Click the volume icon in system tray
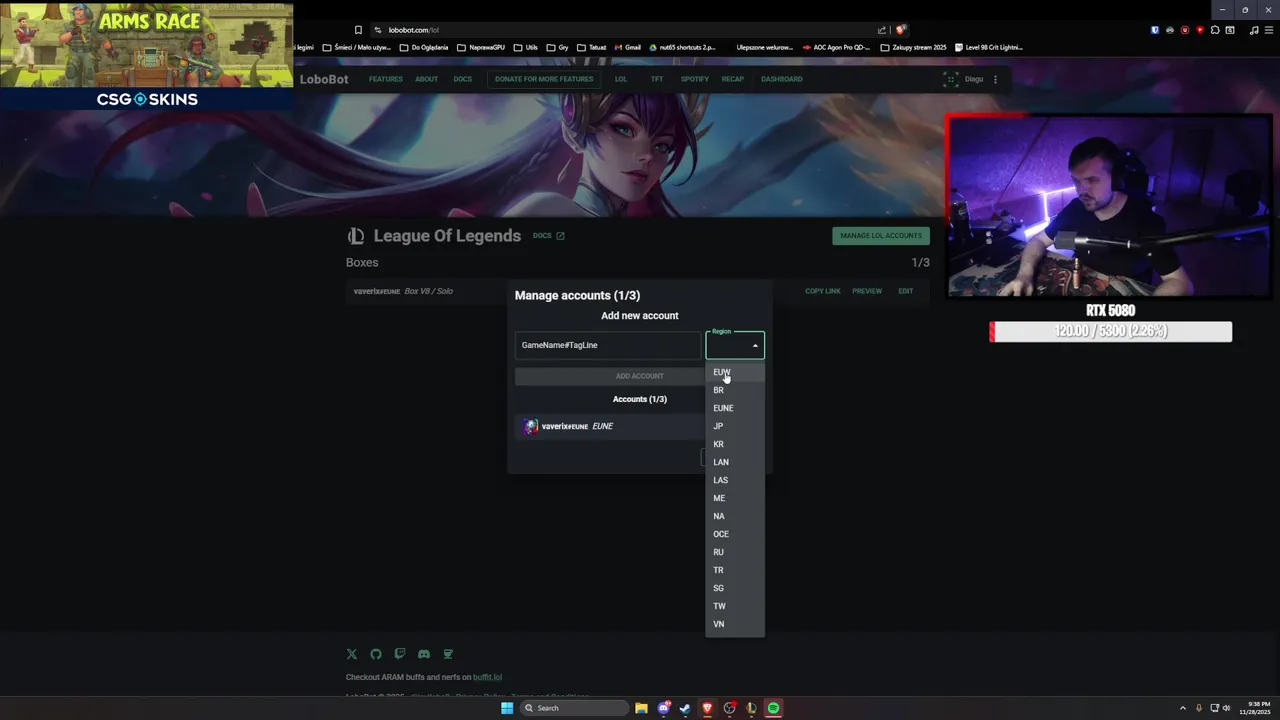 [1226, 708]
